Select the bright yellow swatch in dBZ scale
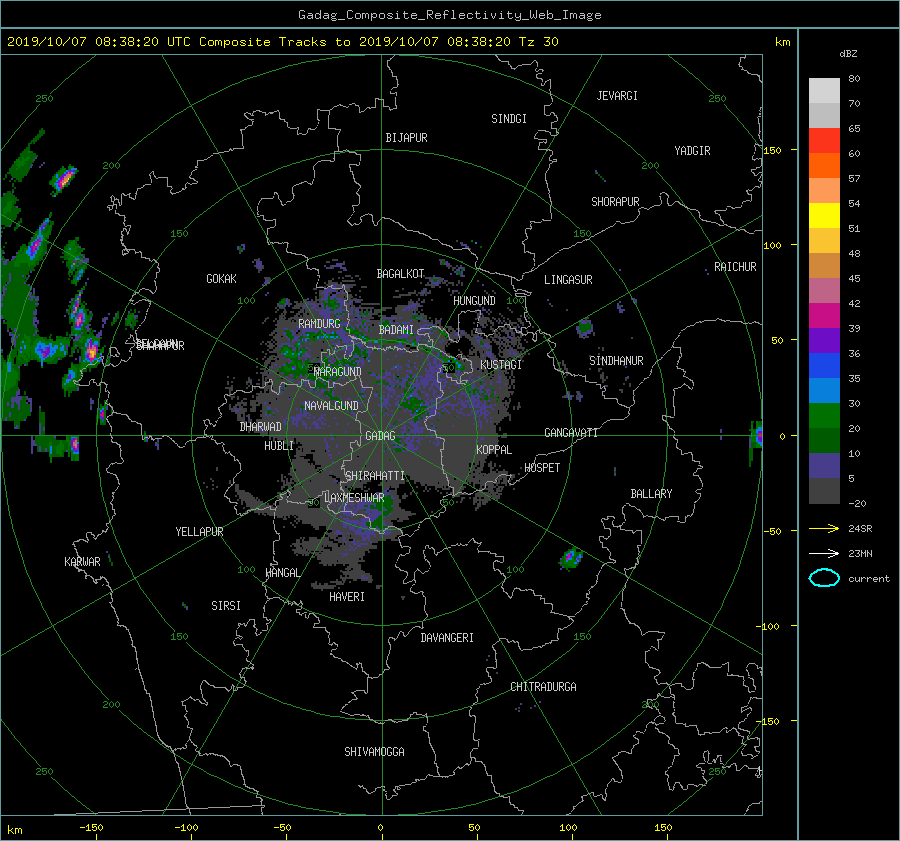 pyautogui.click(x=824, y=216)
